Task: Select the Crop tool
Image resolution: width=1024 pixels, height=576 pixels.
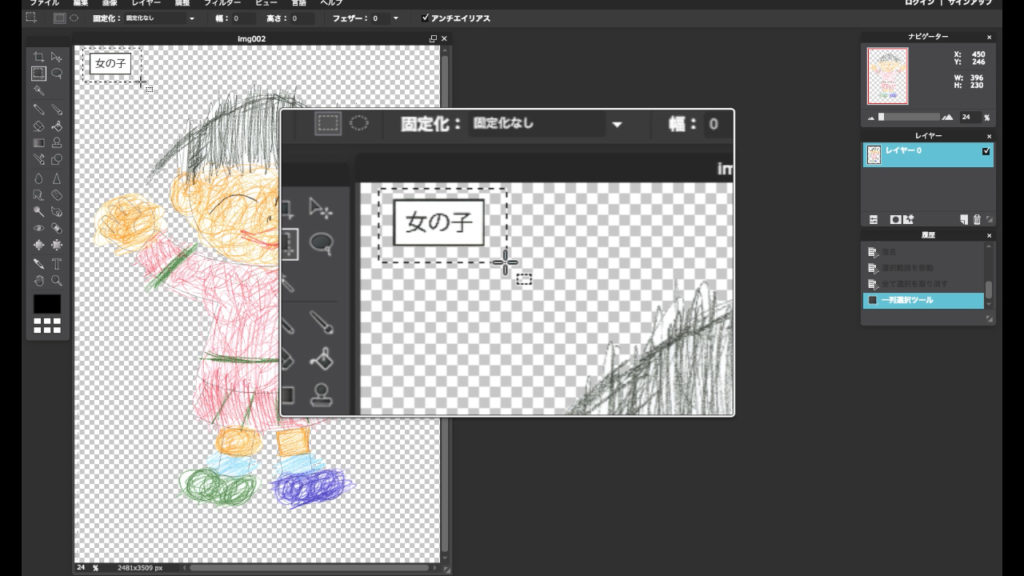Action: pyautogui.click(x=38, y=57)
